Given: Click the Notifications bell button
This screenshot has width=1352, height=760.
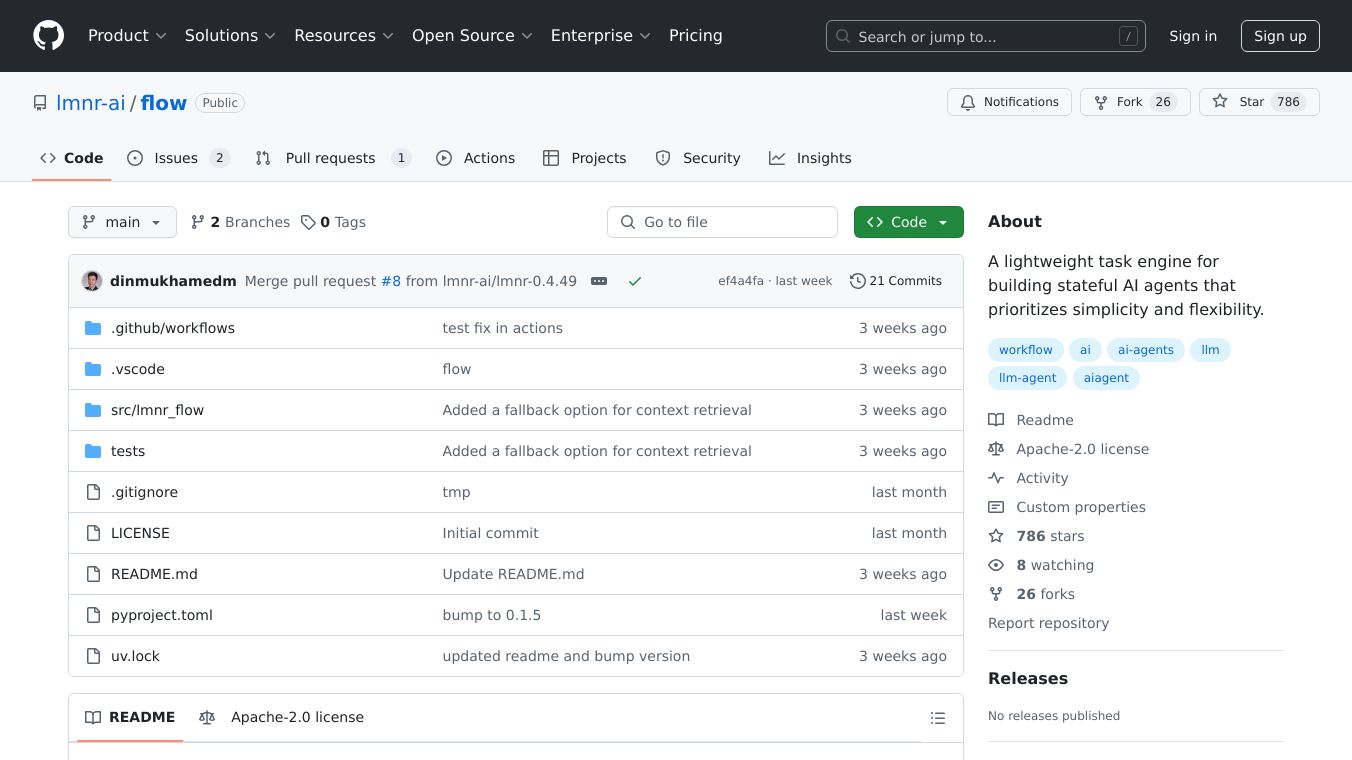Looking at the screenshot, I should 1009,102.
